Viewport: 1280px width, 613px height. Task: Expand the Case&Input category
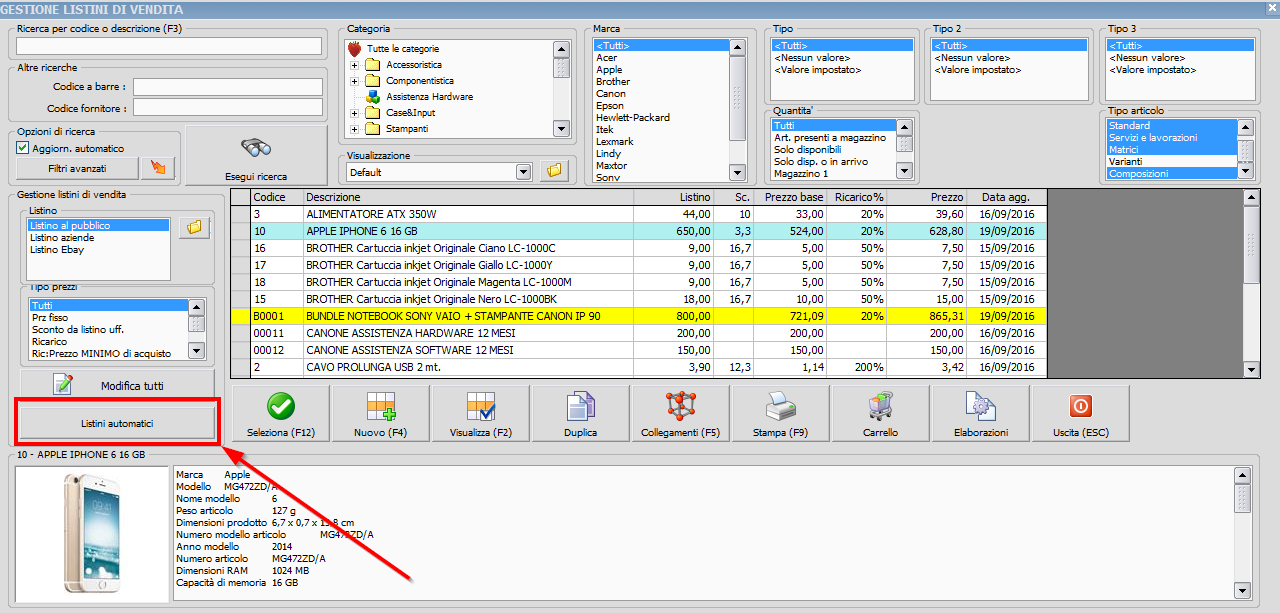354,113
